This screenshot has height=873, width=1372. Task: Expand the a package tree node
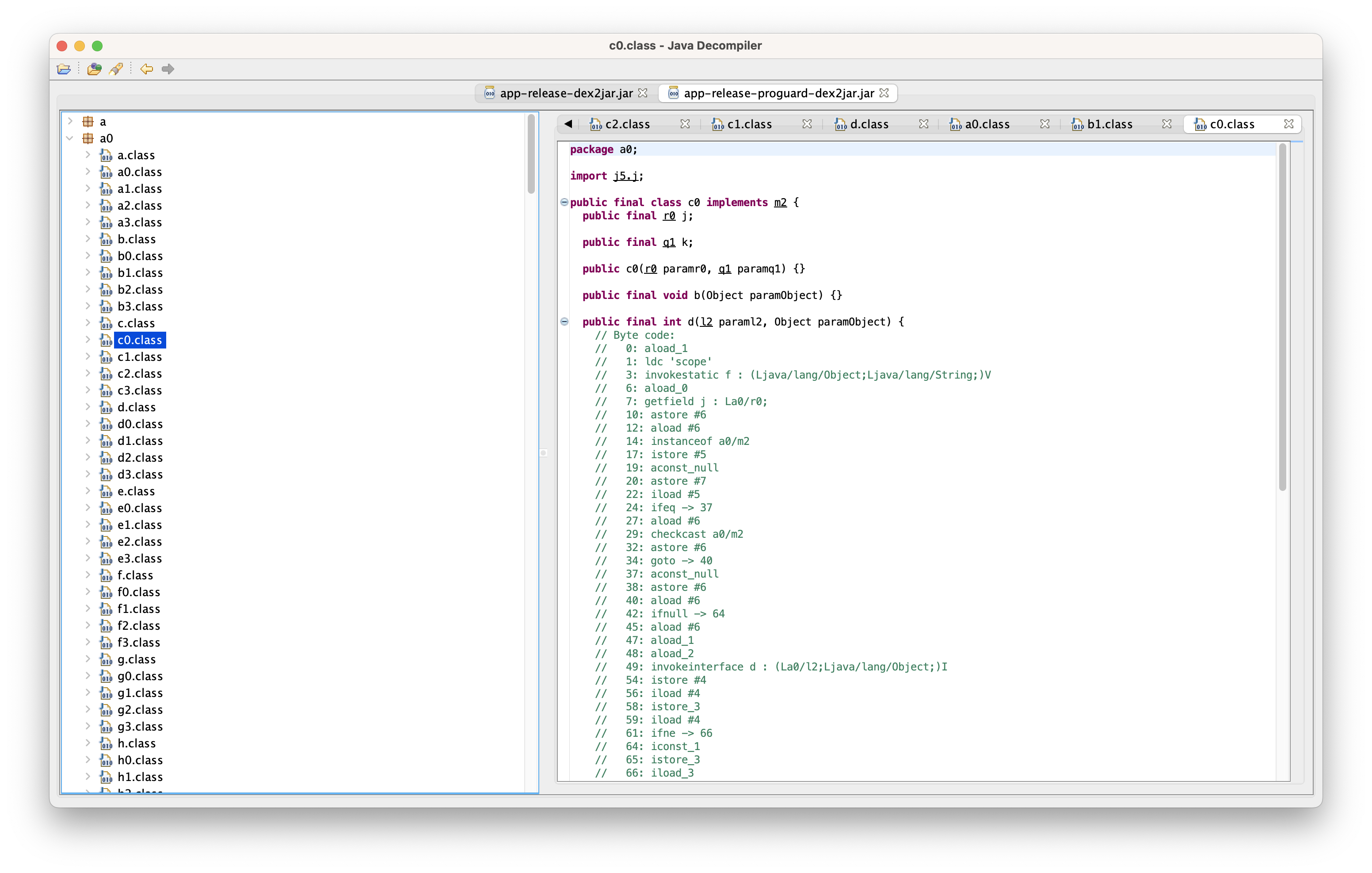click(69, 122)
